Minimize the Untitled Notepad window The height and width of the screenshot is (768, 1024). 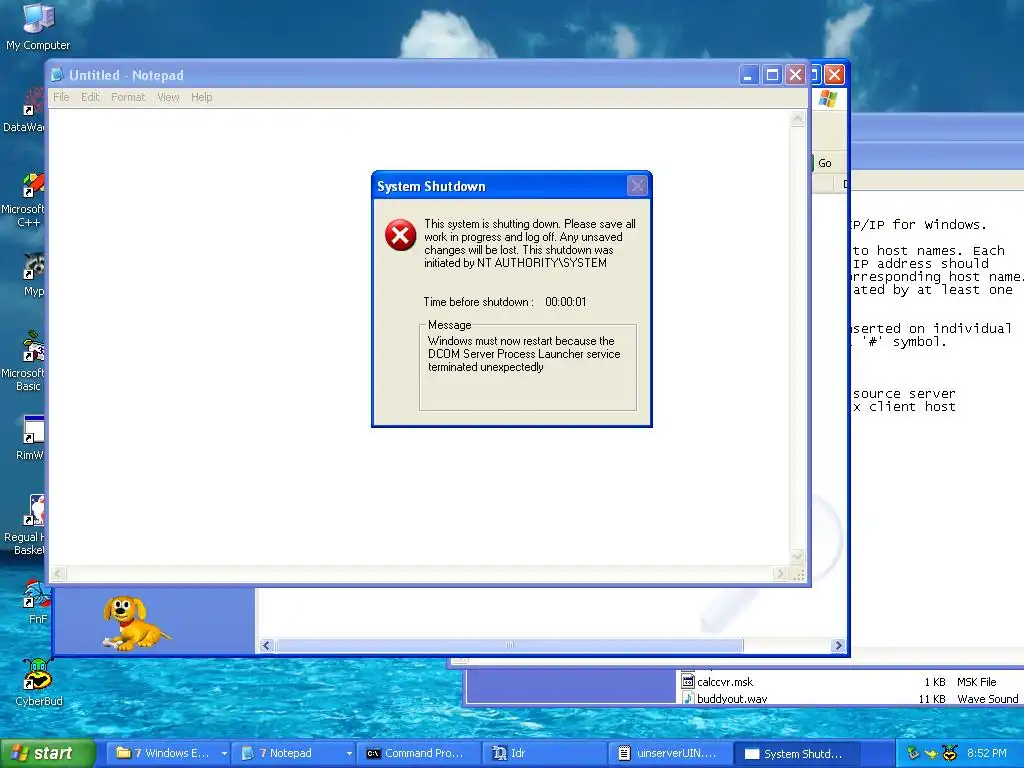749,75
